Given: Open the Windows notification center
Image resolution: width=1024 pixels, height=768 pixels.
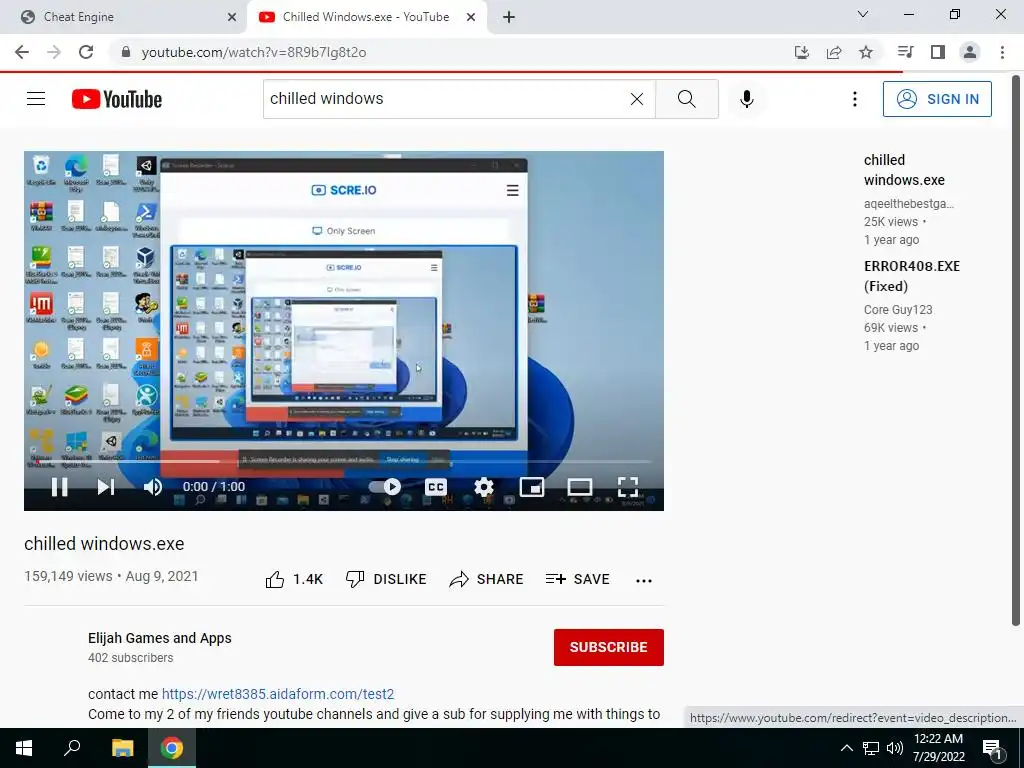Looking at the screenshot, I should coord(992,749).
